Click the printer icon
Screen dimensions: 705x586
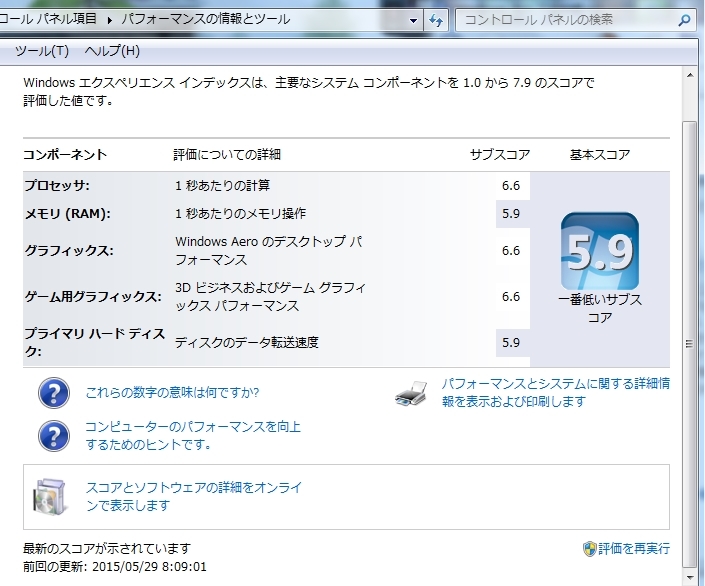click(x=412, y=394)
